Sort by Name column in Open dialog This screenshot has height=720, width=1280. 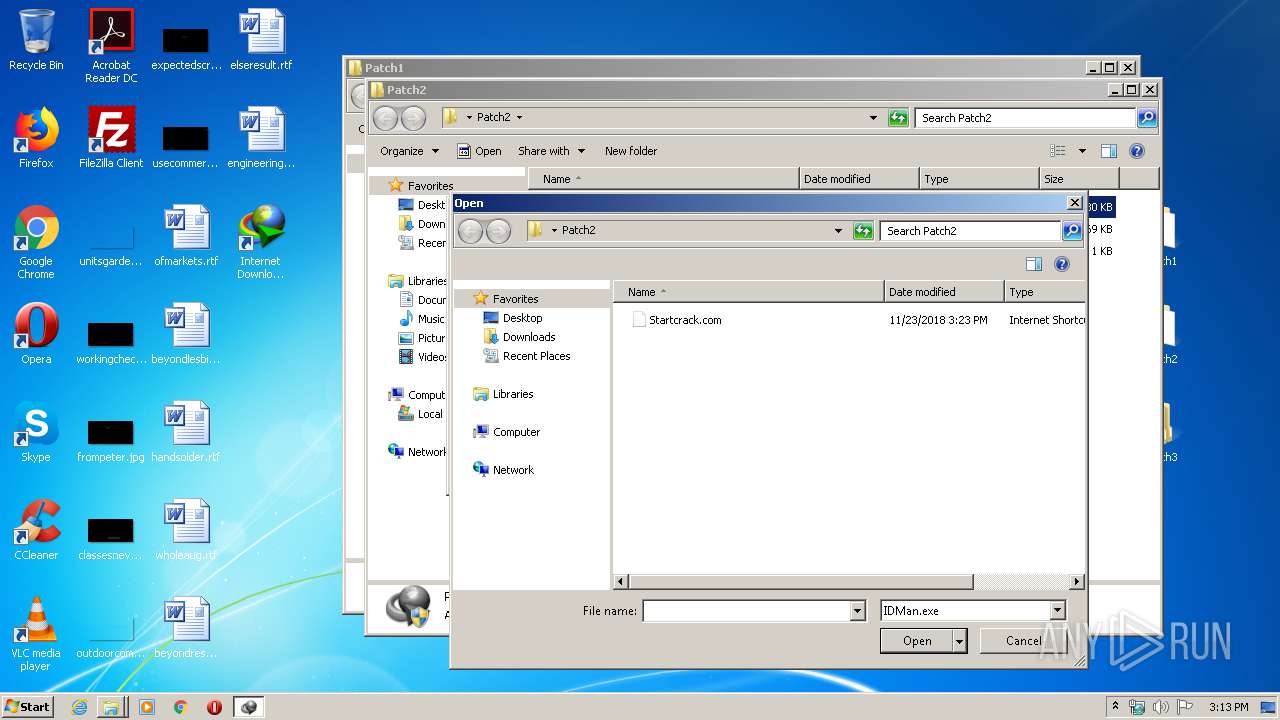(x=749, y=292)
